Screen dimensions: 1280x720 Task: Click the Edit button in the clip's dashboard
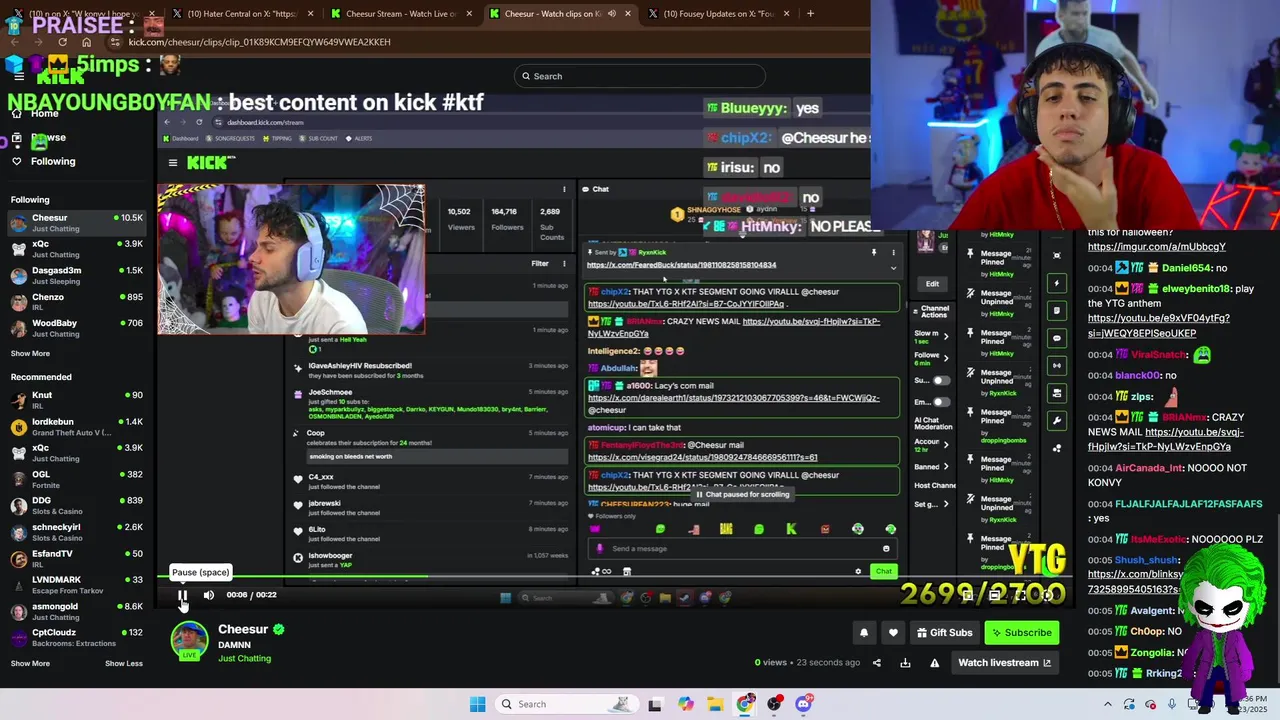(x=932, y=284)
